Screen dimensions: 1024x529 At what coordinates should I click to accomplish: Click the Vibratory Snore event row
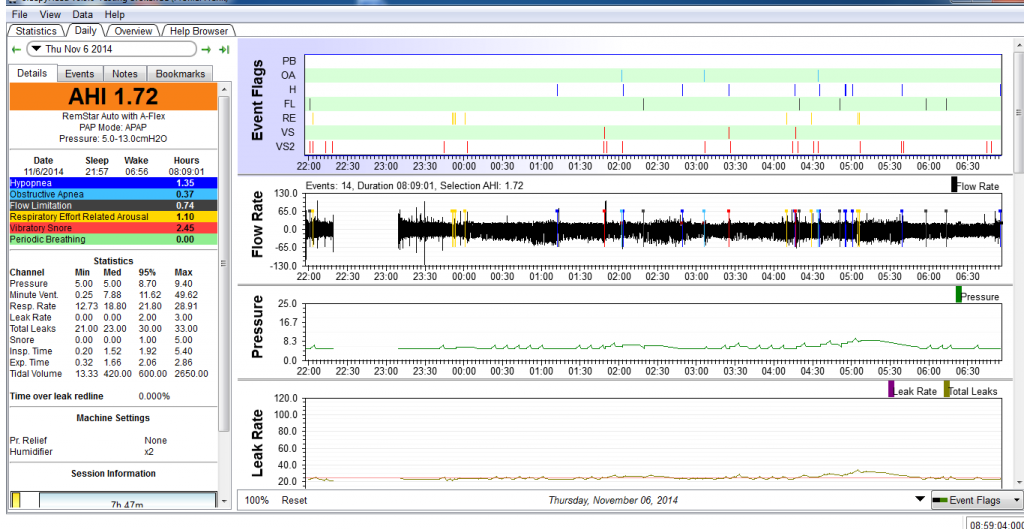pos(112,228)
